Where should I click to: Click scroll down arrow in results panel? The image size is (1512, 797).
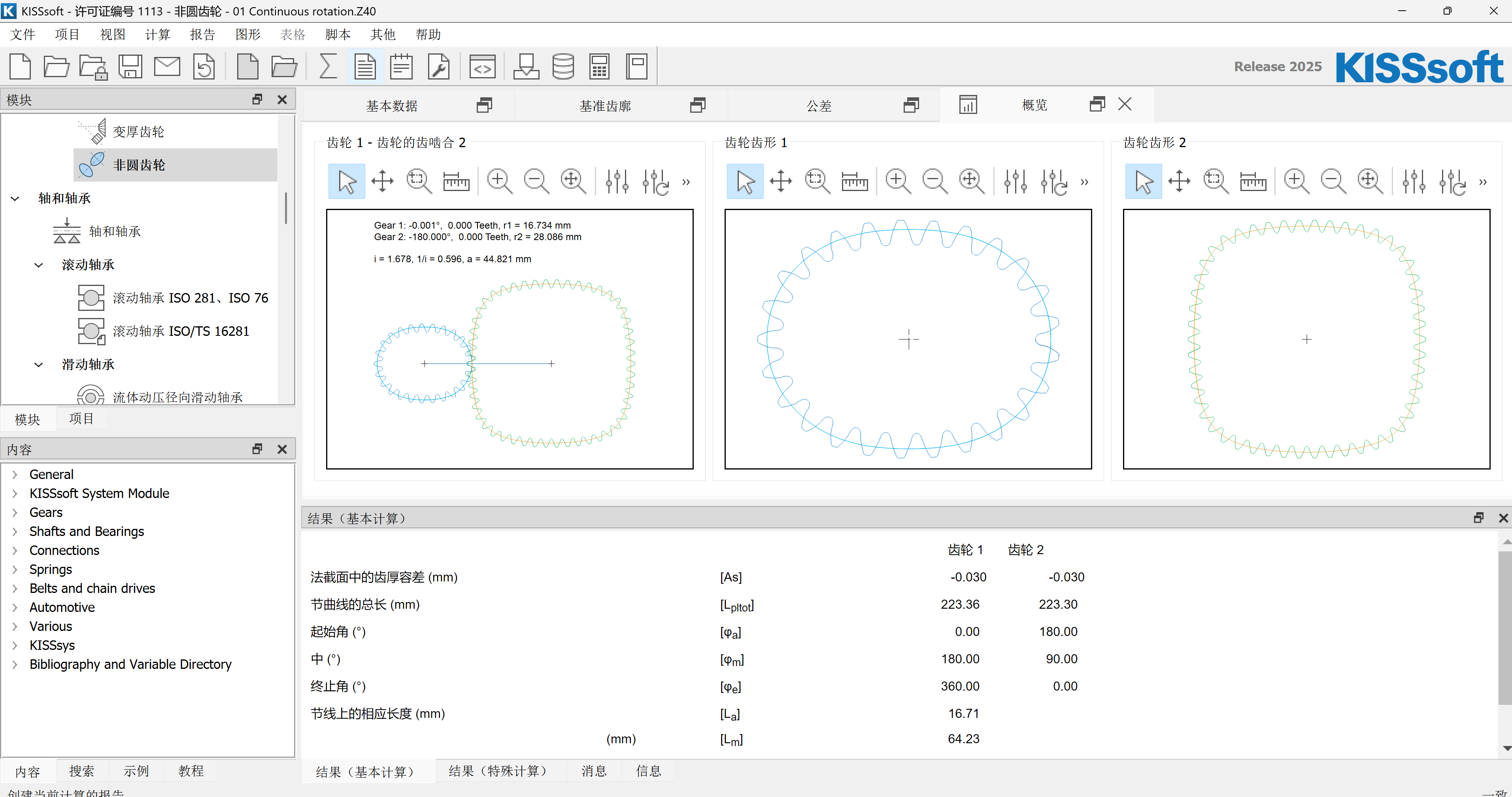(x=1507, y=748)
